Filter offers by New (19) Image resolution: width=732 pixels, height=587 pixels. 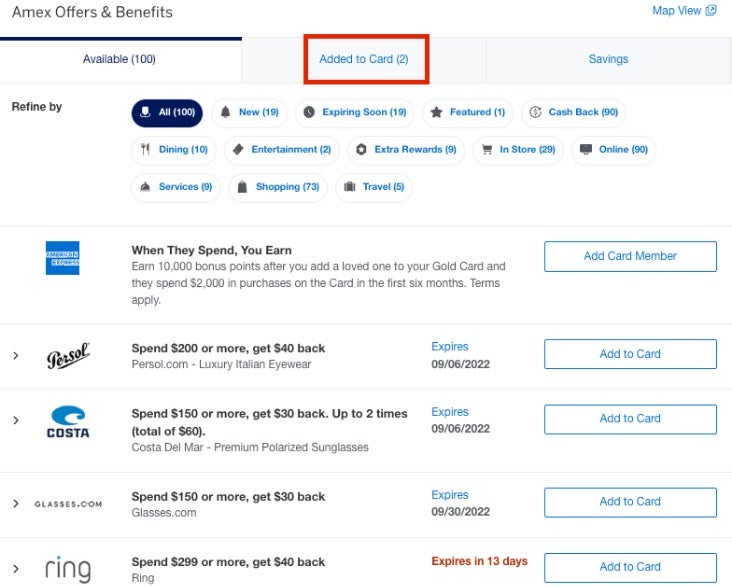pyautogui.click(x=249, y=113)
